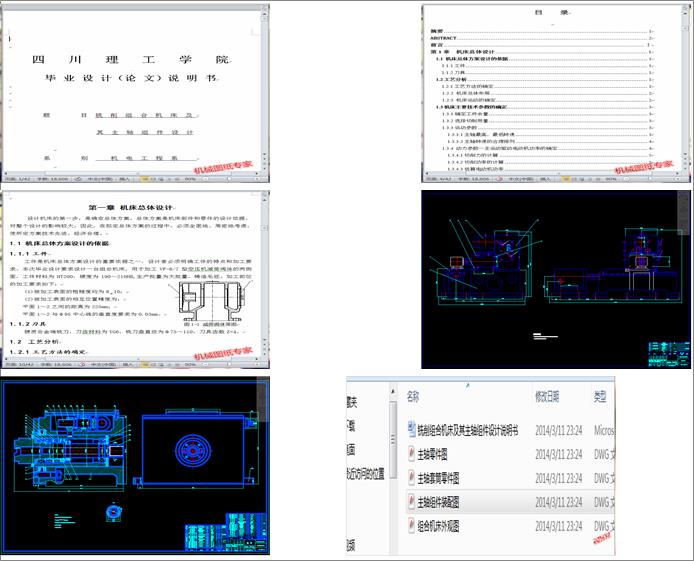The image size is (694, 561).
Task: Click the machine side view in the black CAD drawing
Action: (x=615, y=267)
